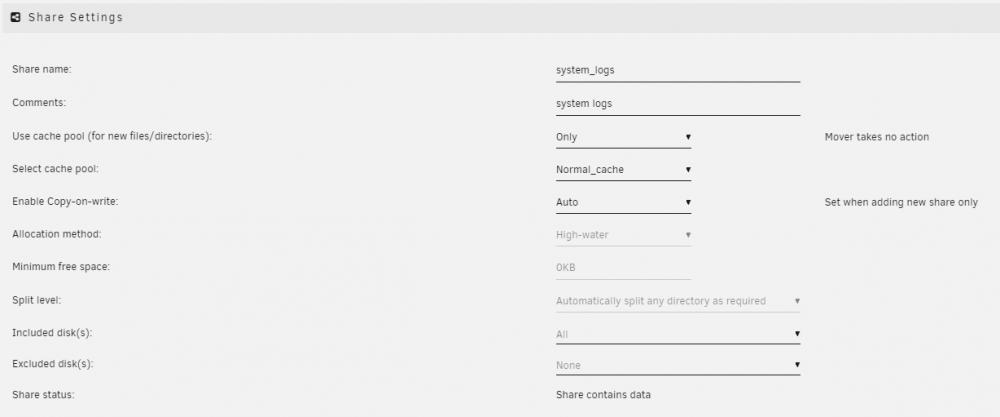Screen dimensions: 1000x417
Task: Click the Share Settings header icon
Action: (16, 17)
